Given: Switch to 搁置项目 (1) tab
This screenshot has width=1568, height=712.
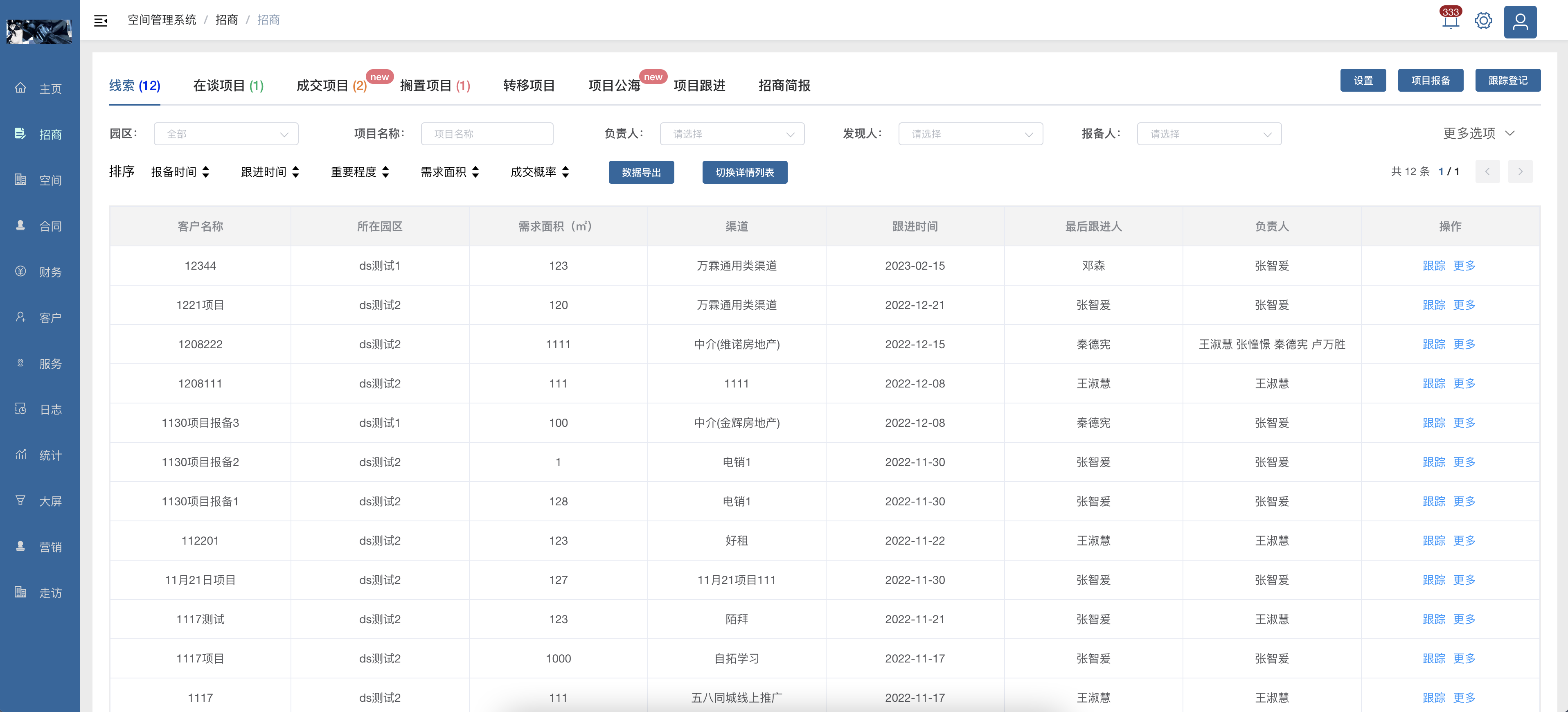Looking at the screenshot, I should point(435,86).
